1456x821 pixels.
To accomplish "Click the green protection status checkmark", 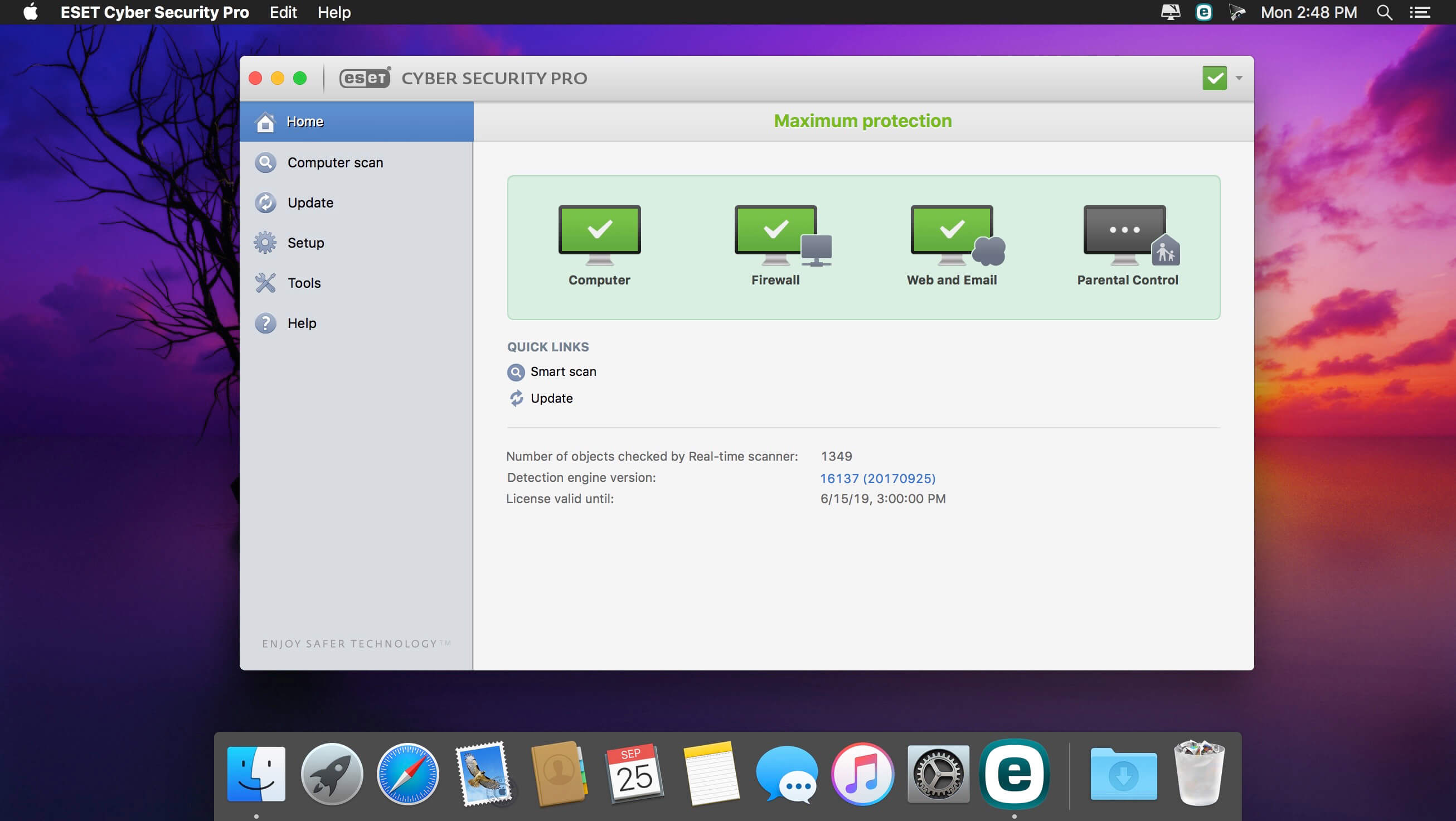I will [x=1214, y=78].
